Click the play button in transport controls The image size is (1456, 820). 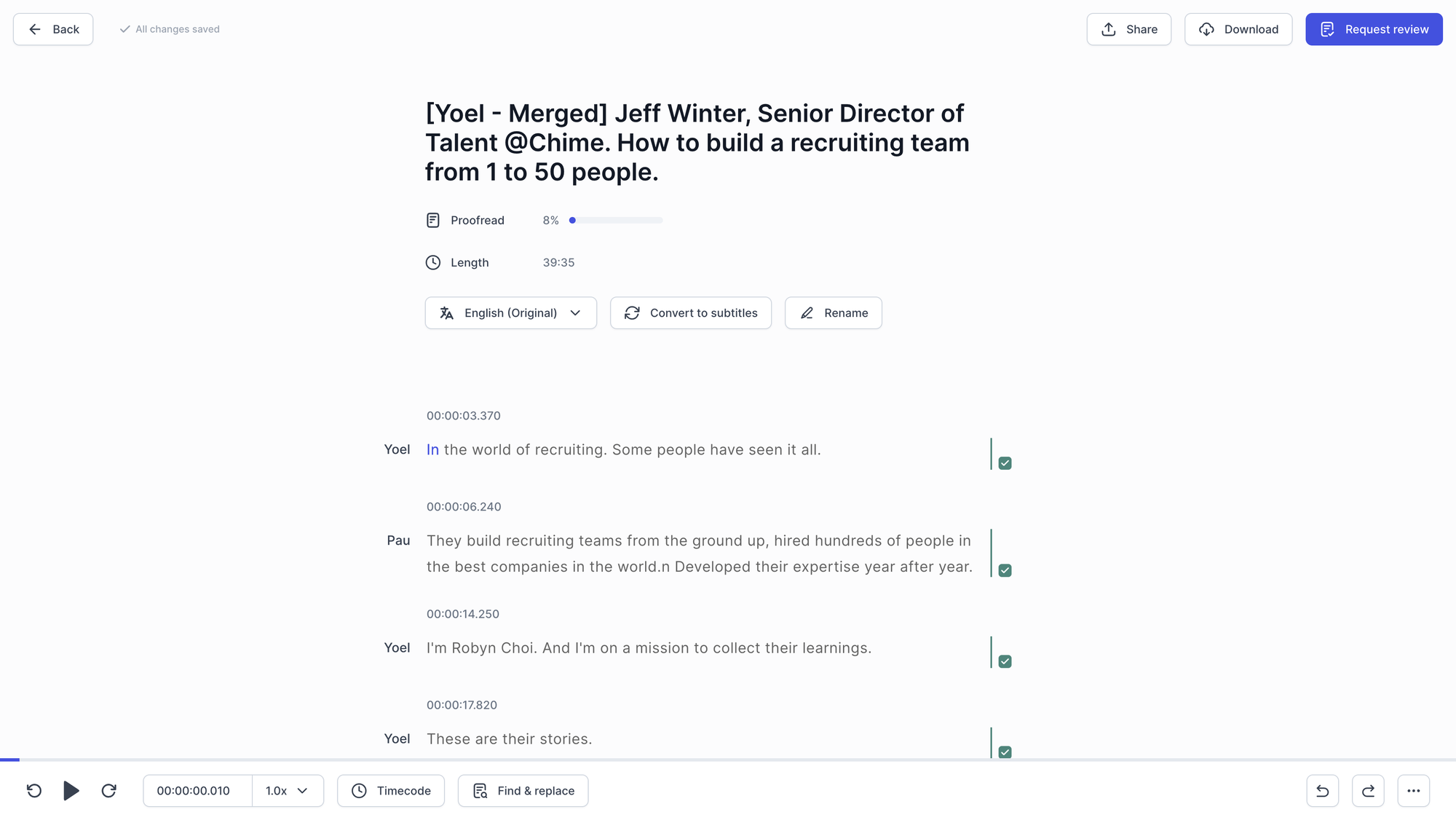[x=71, y=791]
